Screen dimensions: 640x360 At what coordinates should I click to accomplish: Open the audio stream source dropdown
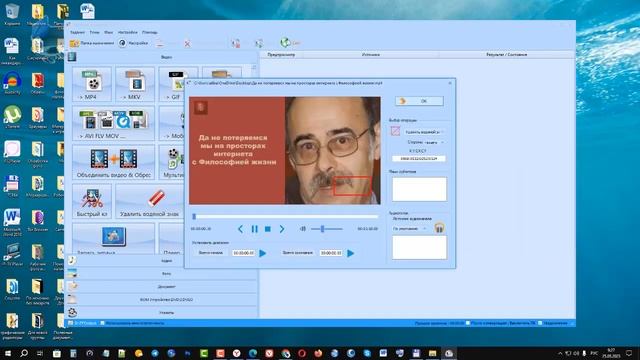click(409, 229)
